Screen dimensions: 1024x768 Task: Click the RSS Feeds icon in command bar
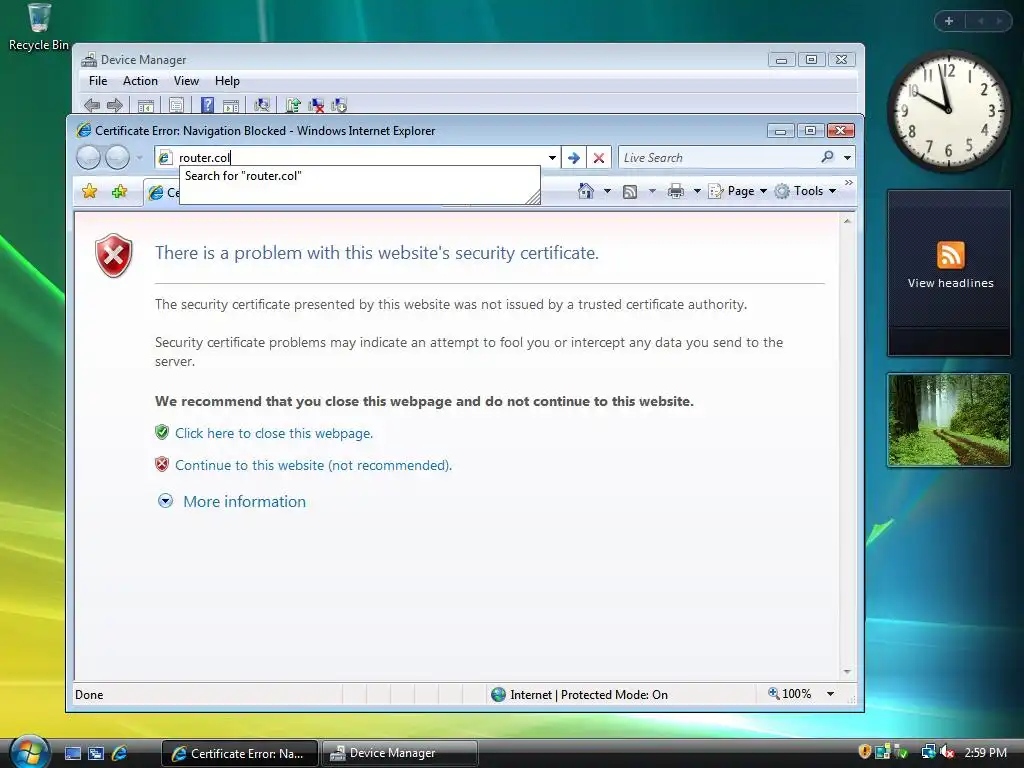pos(630,191)
